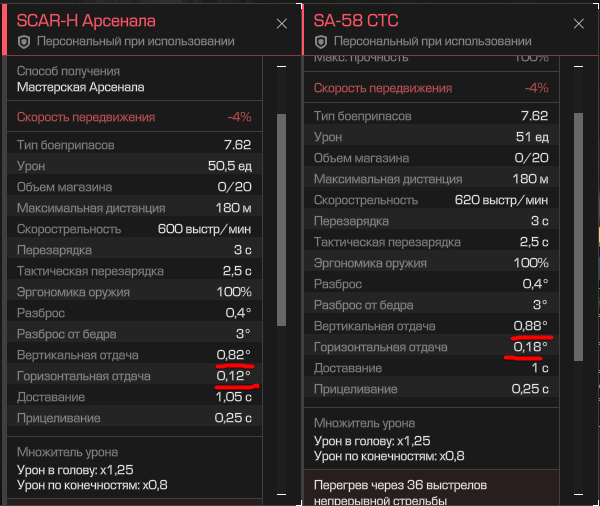Viewport: 600px width, 506px height.
Task: Close the SA-58 СТС info panel
Action: pyautogui.click(x=579, y=24)
